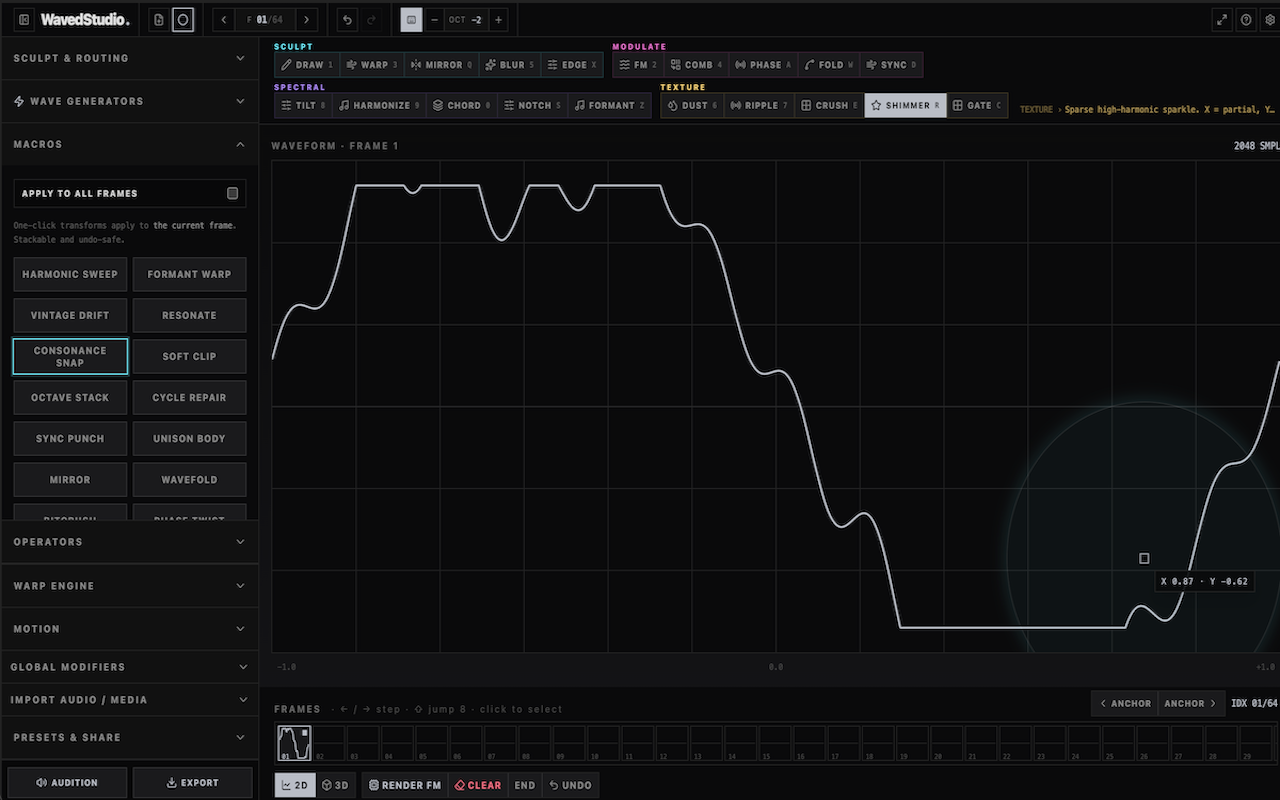Click the Audition button
The image size is (1280, 800).
[x=67, y=783]
